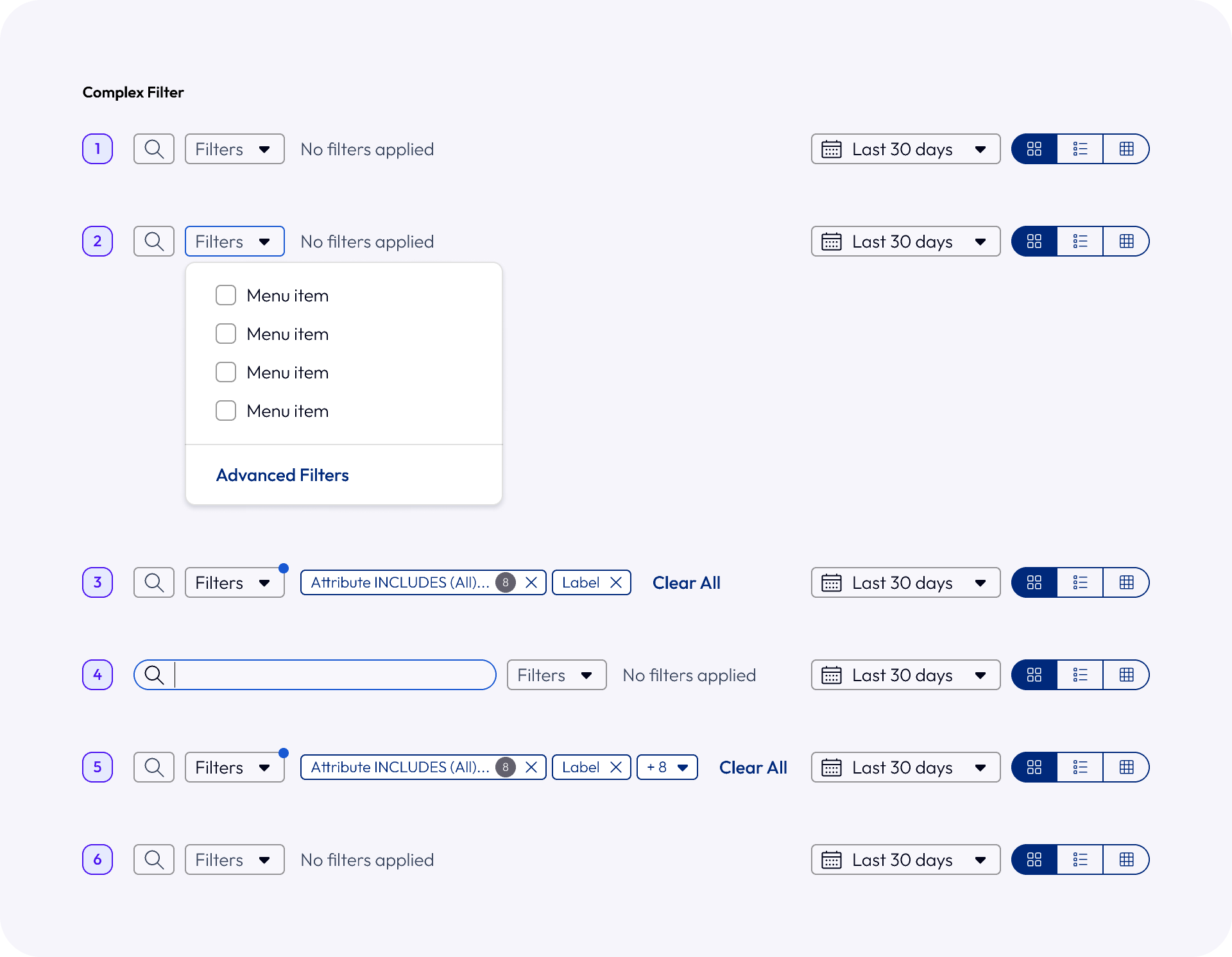This screenshot has width=1232, height=957.
Task: Switch to the list view tab in row 2
Action: pos(1081,241)
